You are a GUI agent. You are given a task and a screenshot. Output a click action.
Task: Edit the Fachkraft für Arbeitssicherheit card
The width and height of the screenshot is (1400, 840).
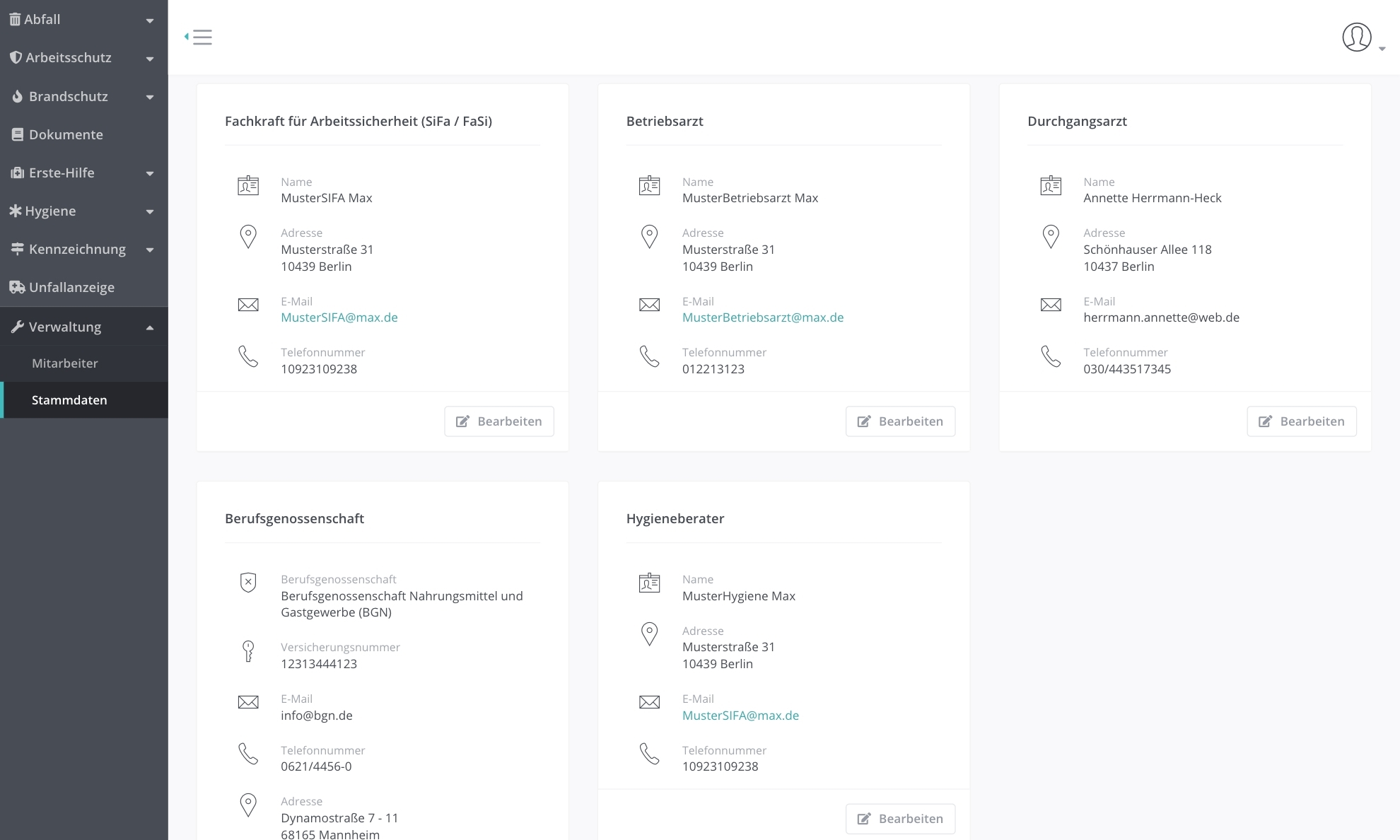499,421
